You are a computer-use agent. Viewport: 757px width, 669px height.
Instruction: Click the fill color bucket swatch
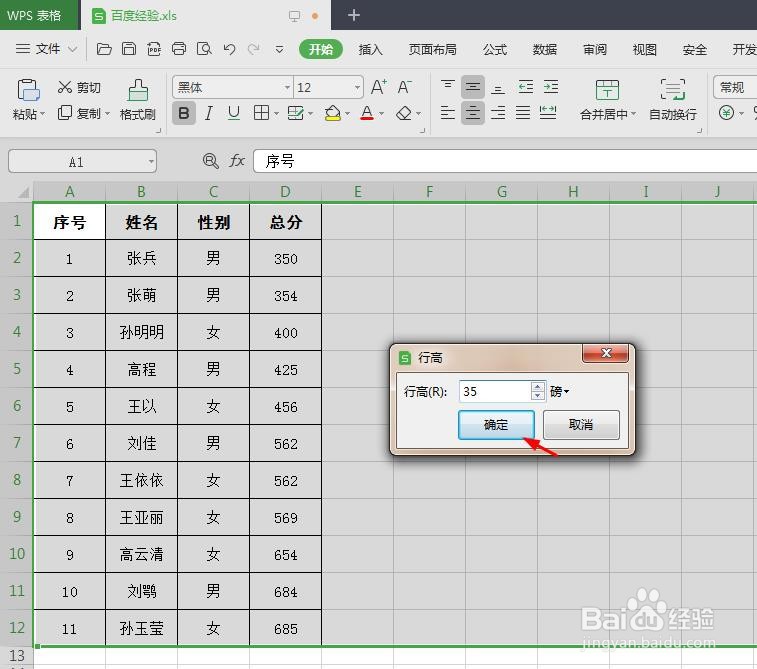tap(333, 113)
